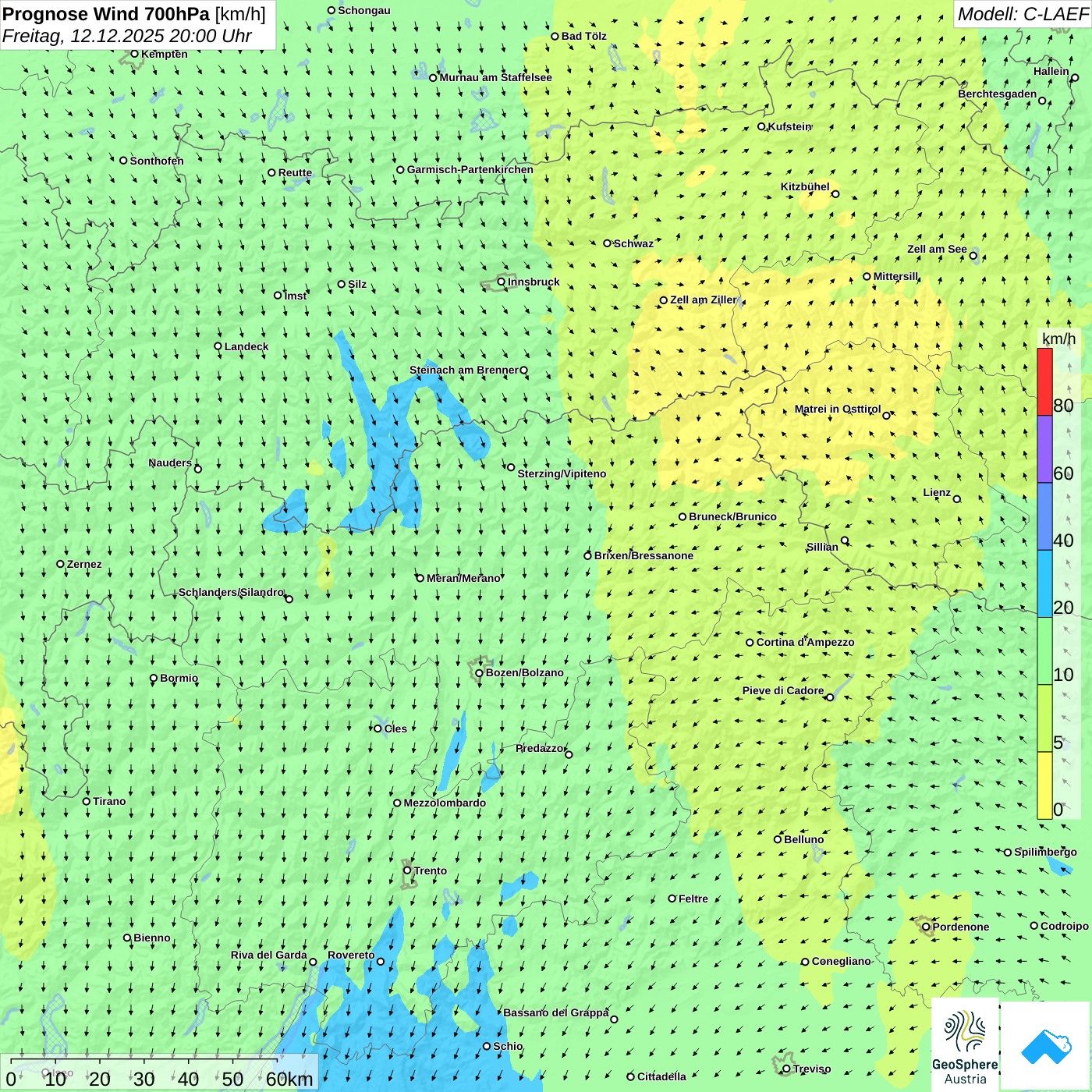
Task: Click the Landeck city label
Action: point(246,346)
